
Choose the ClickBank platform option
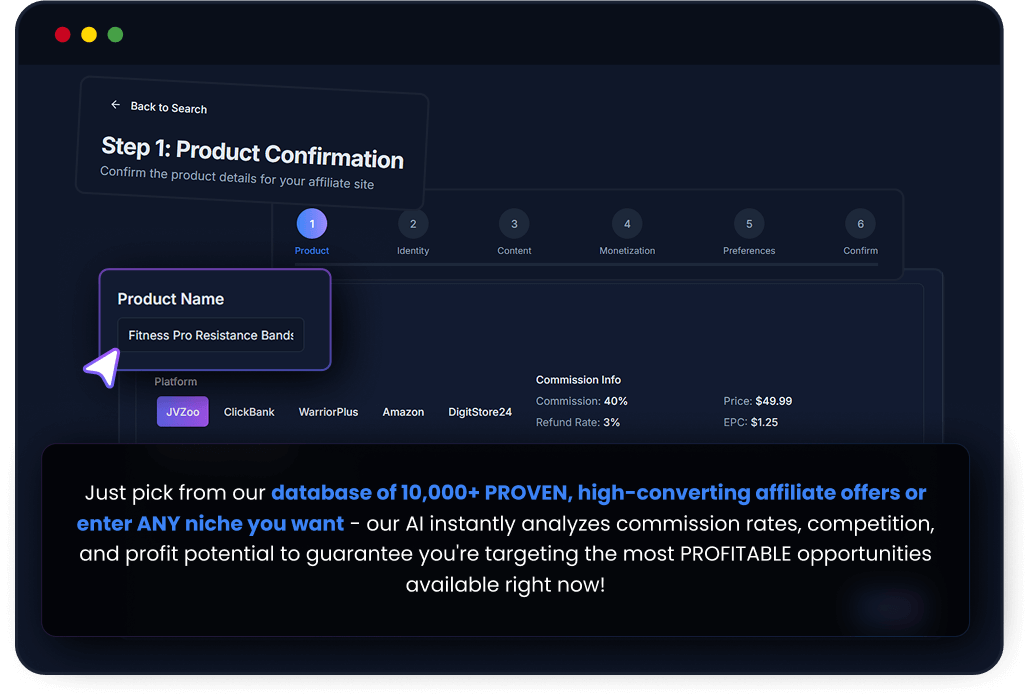click(249, 412)
